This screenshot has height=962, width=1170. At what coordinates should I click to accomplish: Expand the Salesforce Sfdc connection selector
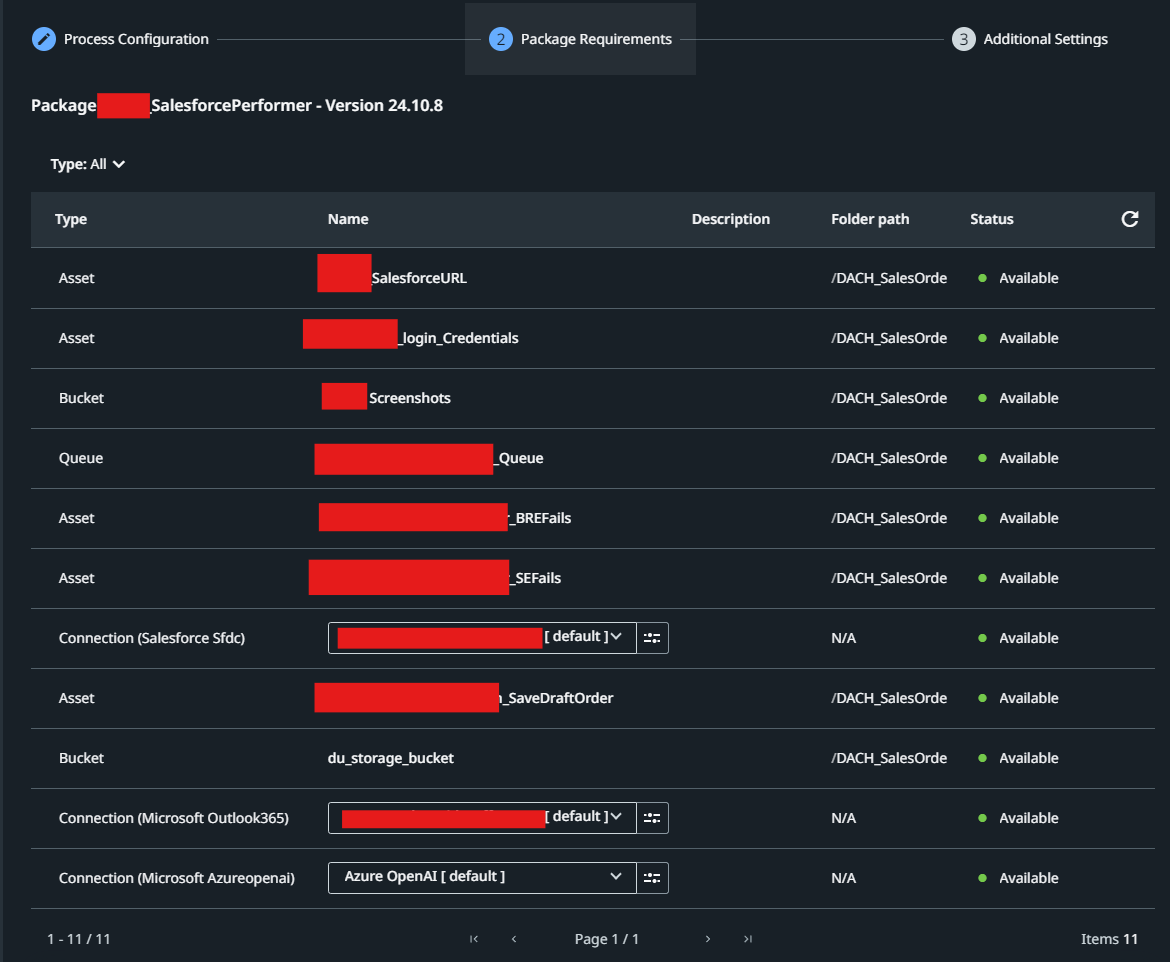coord(616,638)
